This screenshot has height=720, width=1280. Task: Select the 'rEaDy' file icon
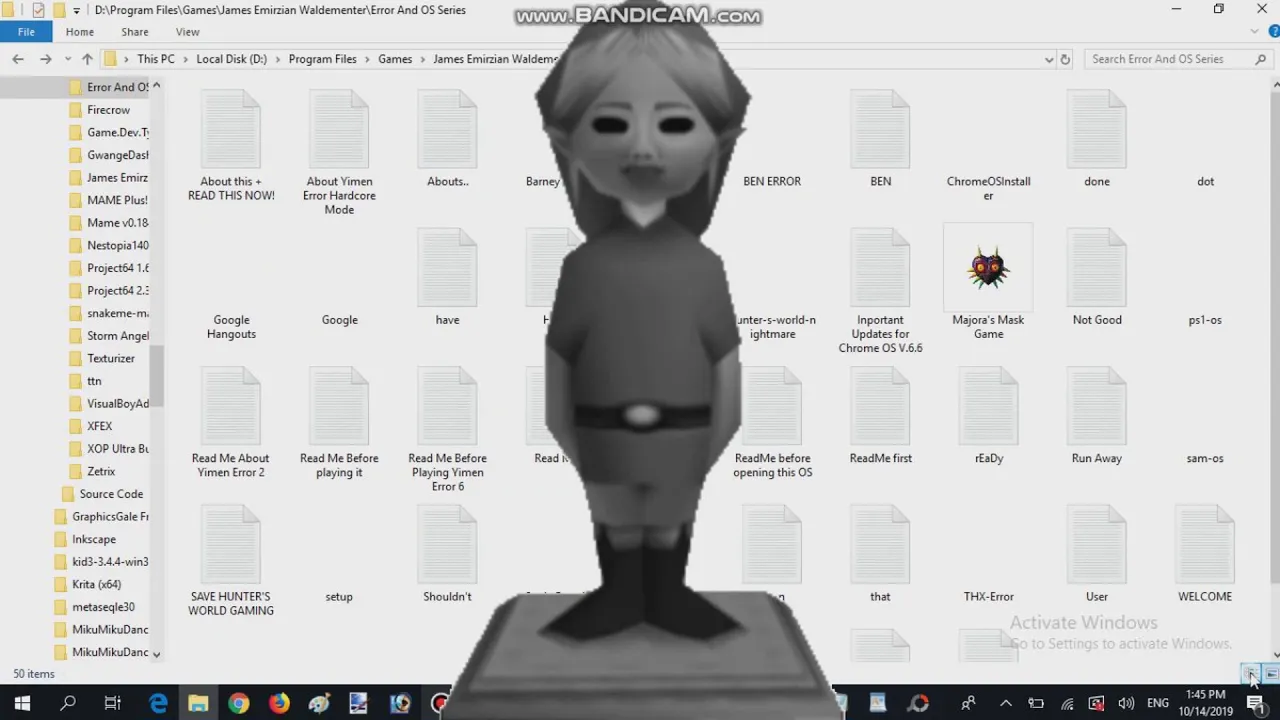coord(988,406)
